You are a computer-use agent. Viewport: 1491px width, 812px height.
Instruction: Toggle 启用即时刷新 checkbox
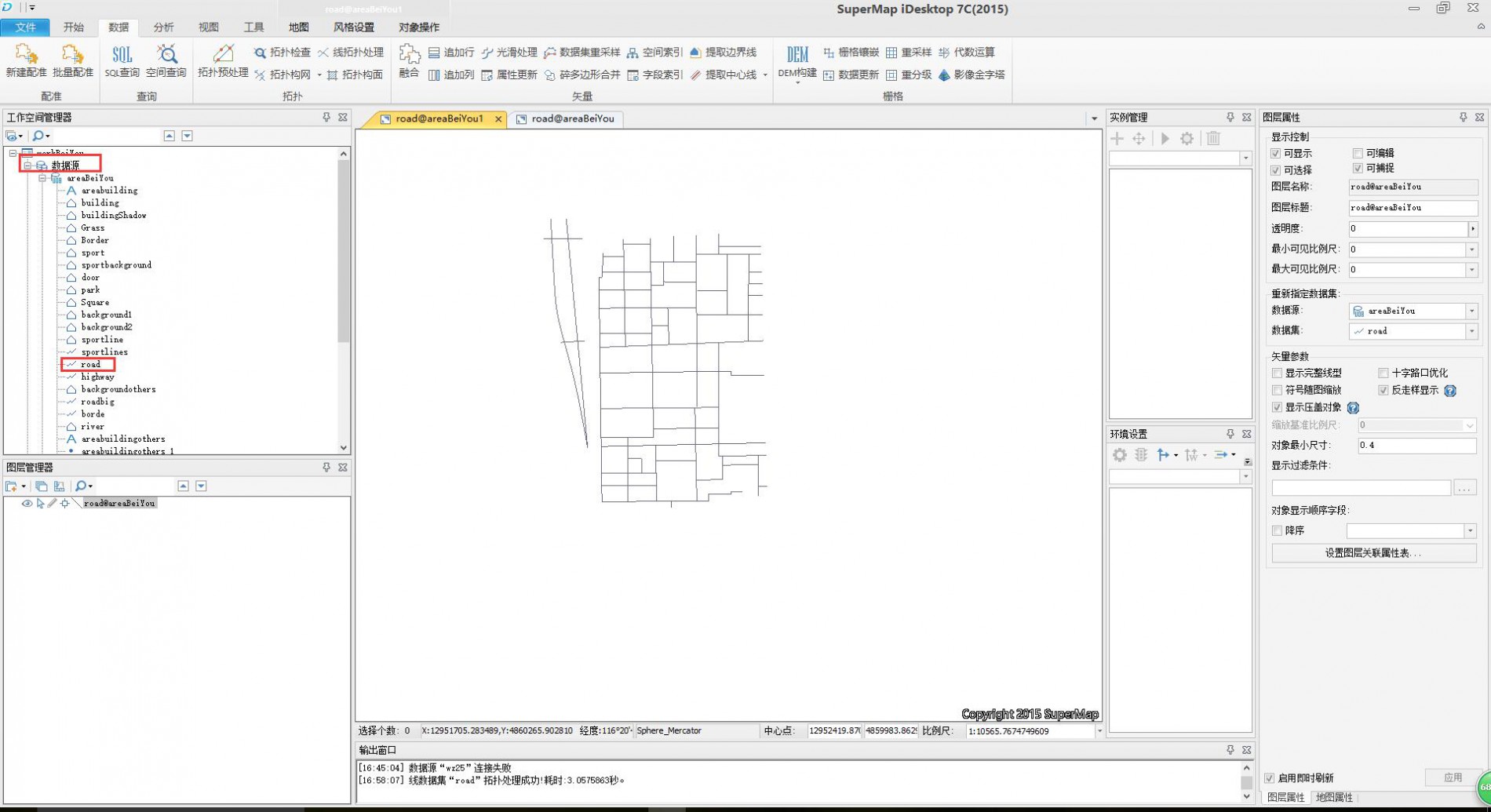coord(1270,779)
